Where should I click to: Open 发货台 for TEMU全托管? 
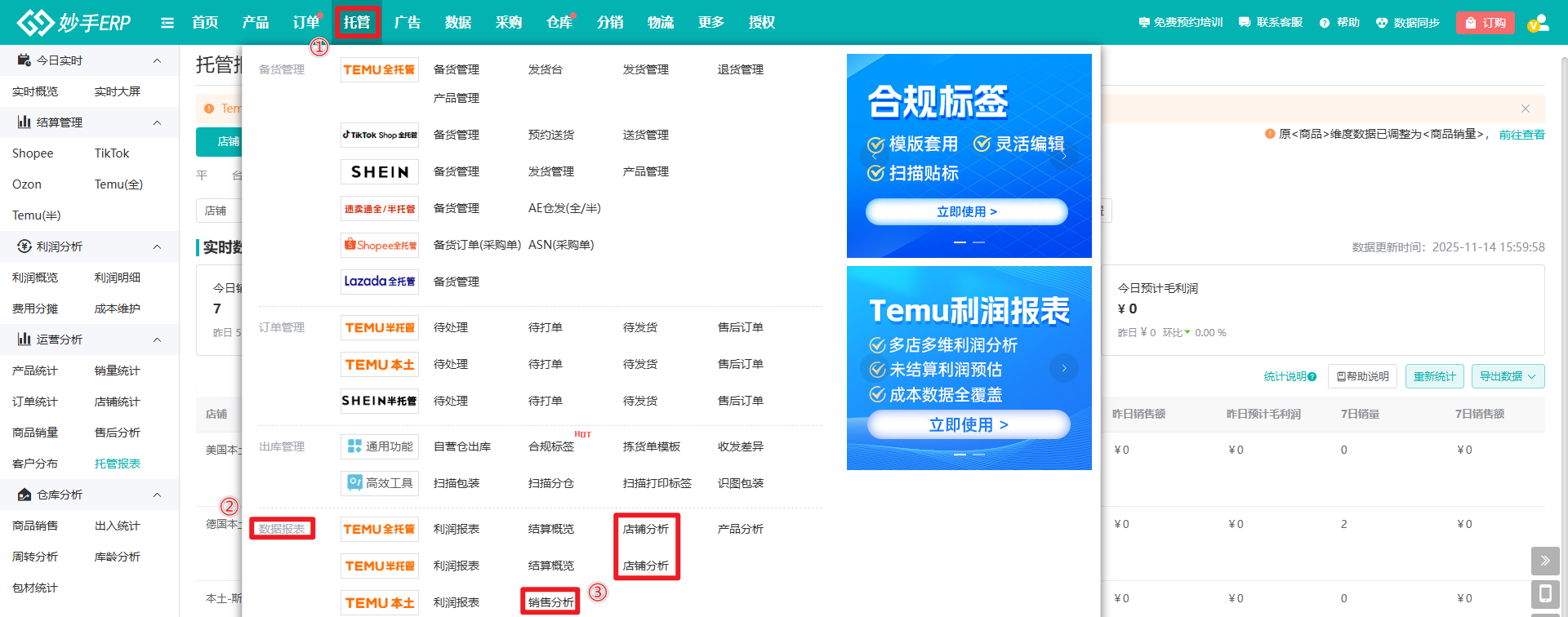click(546, 69)
